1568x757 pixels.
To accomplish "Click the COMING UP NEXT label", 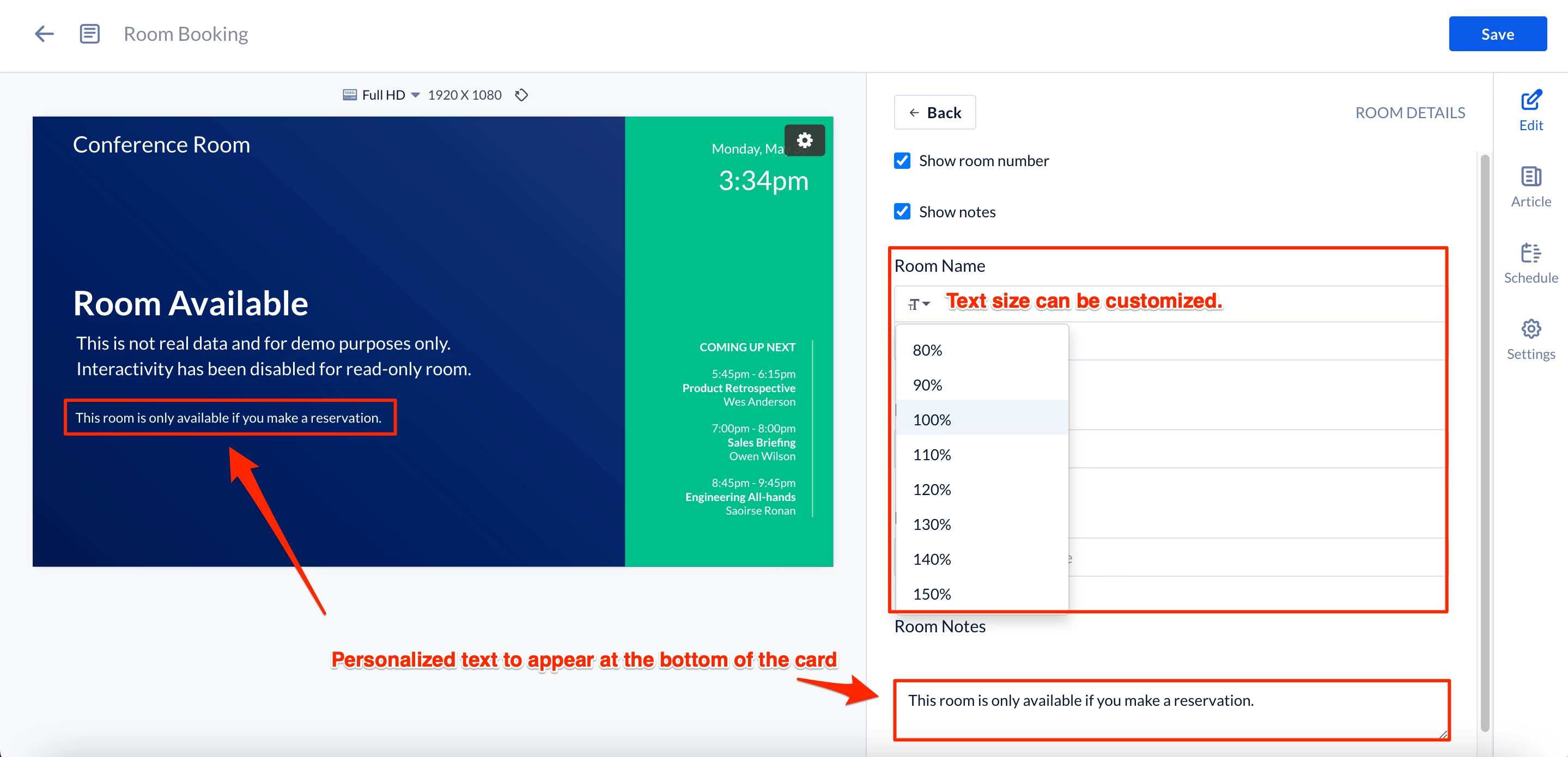I will (x=747, y=347).
